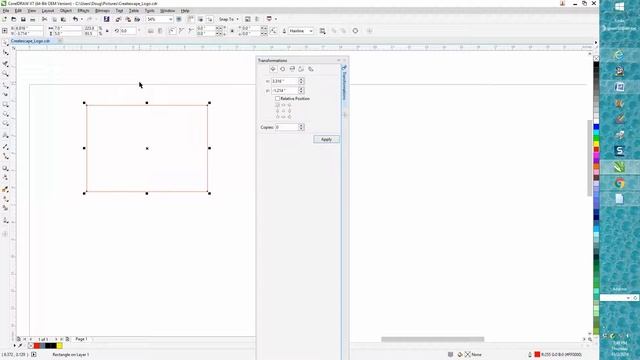Select bottom-left anchor point in Transformations grid

pos(278,117)
